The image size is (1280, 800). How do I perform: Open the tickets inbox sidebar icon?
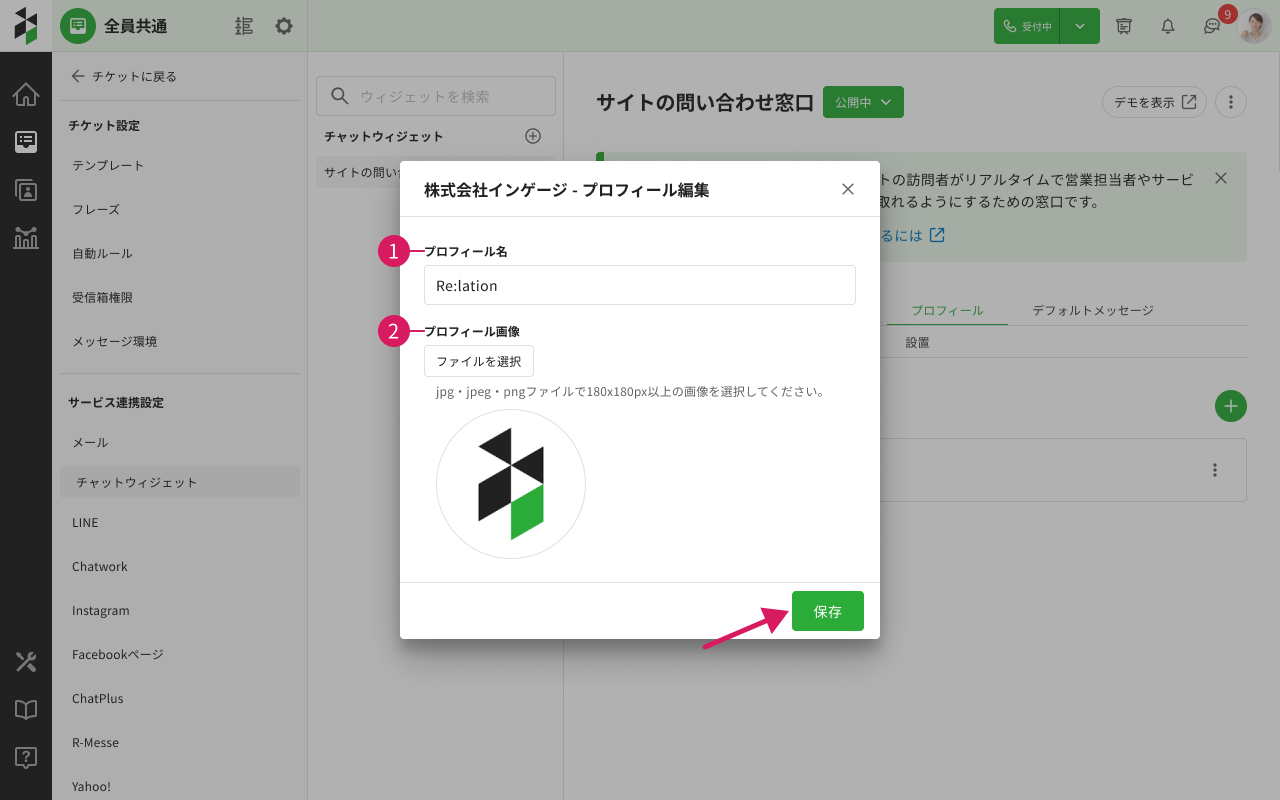coord(26,142)
